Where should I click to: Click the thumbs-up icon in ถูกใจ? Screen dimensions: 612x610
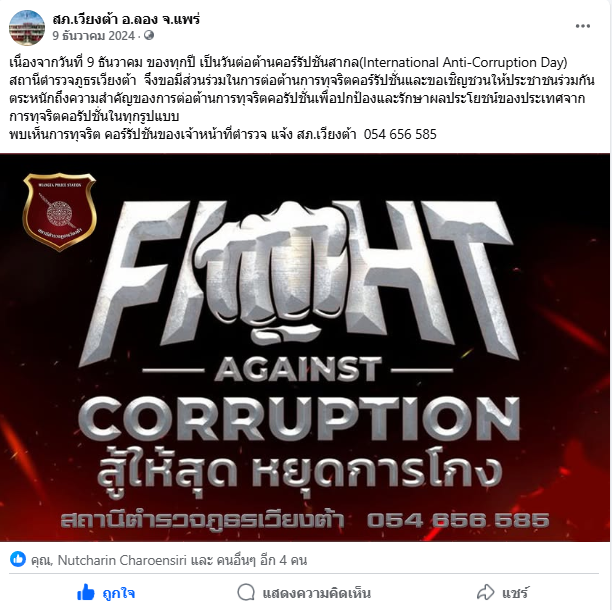(x=86, y=592)
